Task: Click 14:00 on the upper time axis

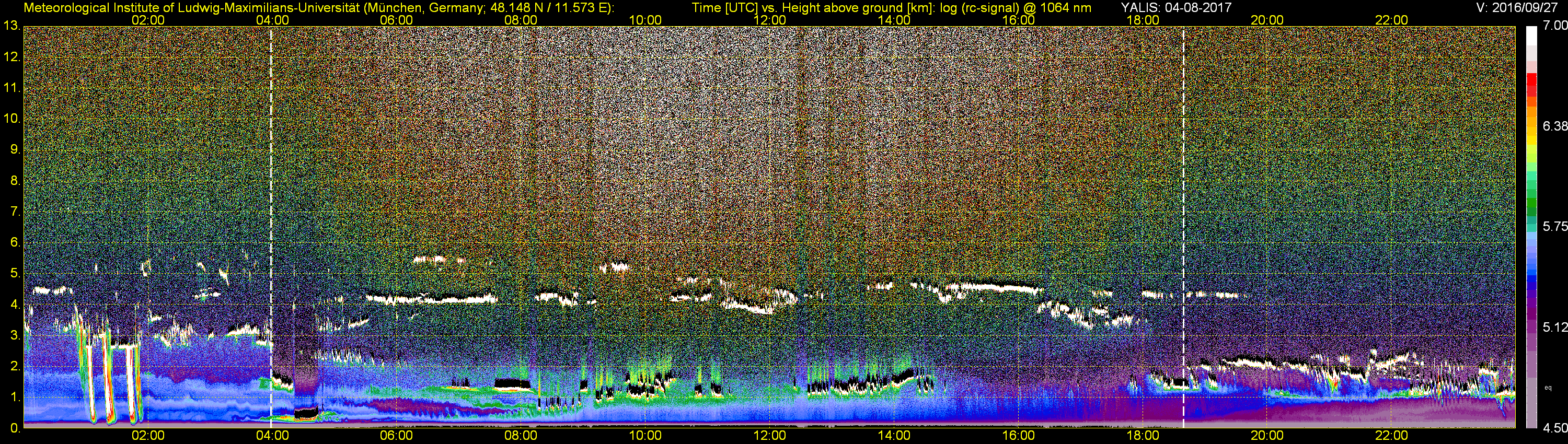Action: click(894, 20)
